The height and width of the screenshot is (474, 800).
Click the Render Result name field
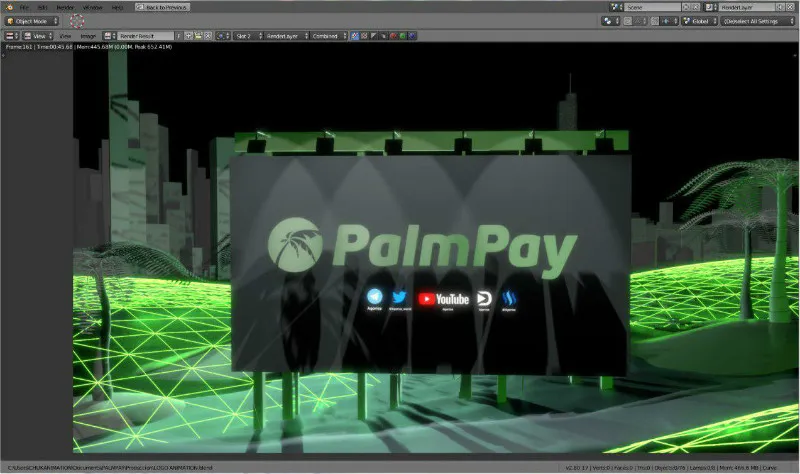146,36
